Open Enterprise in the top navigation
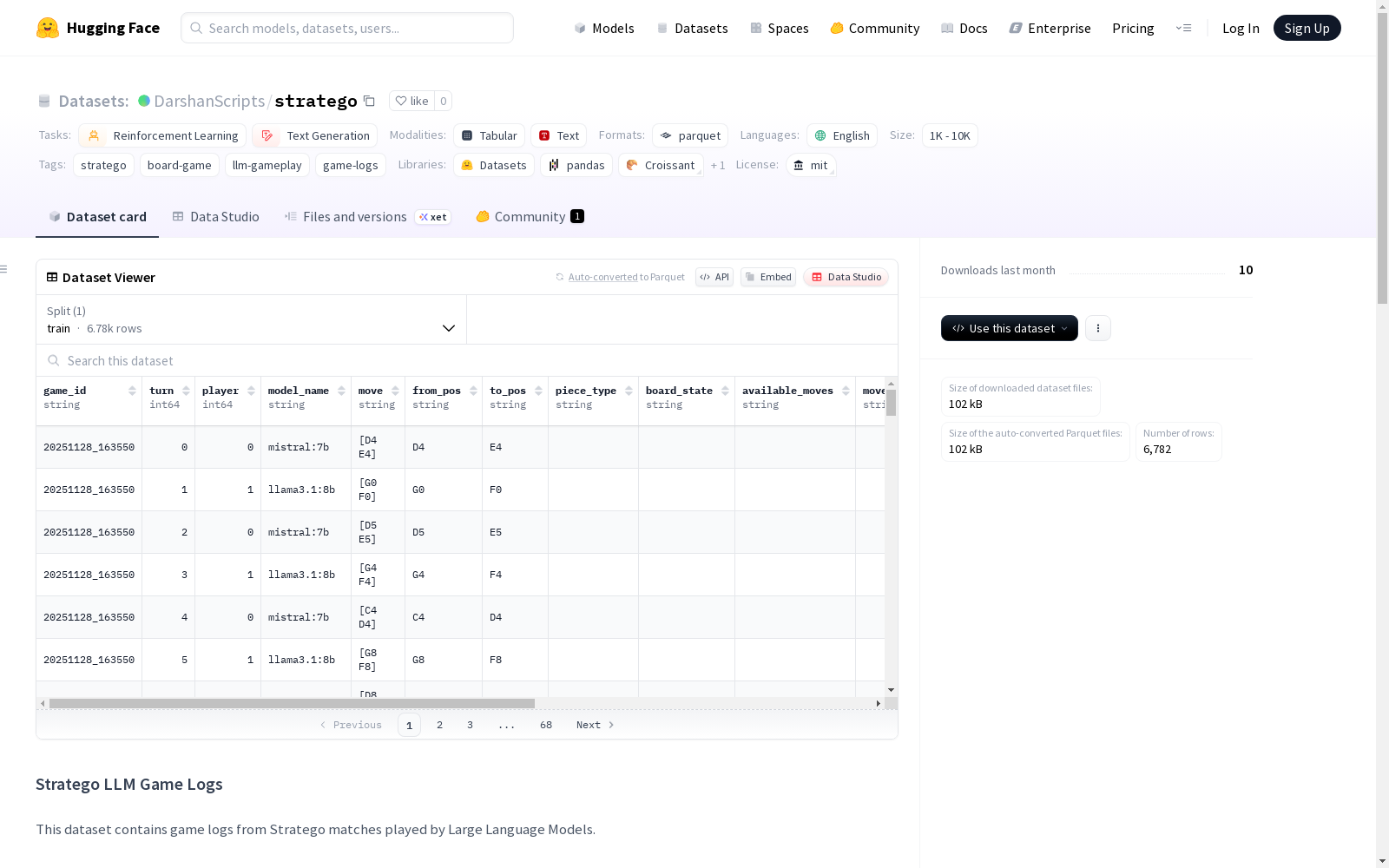1389x868 pixels. point(1050,28)
